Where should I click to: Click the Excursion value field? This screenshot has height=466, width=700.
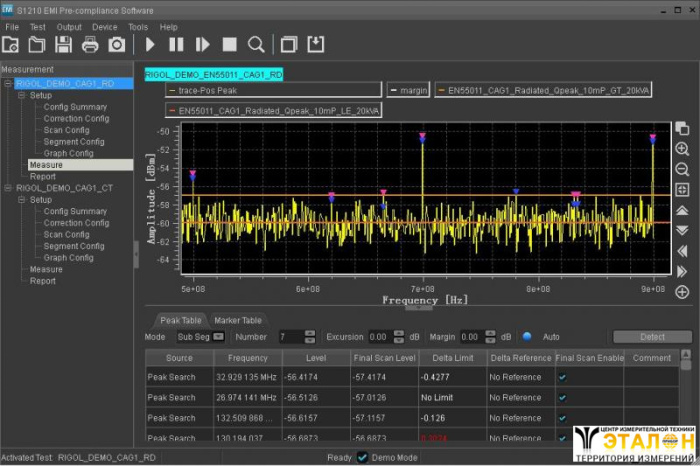381,337
